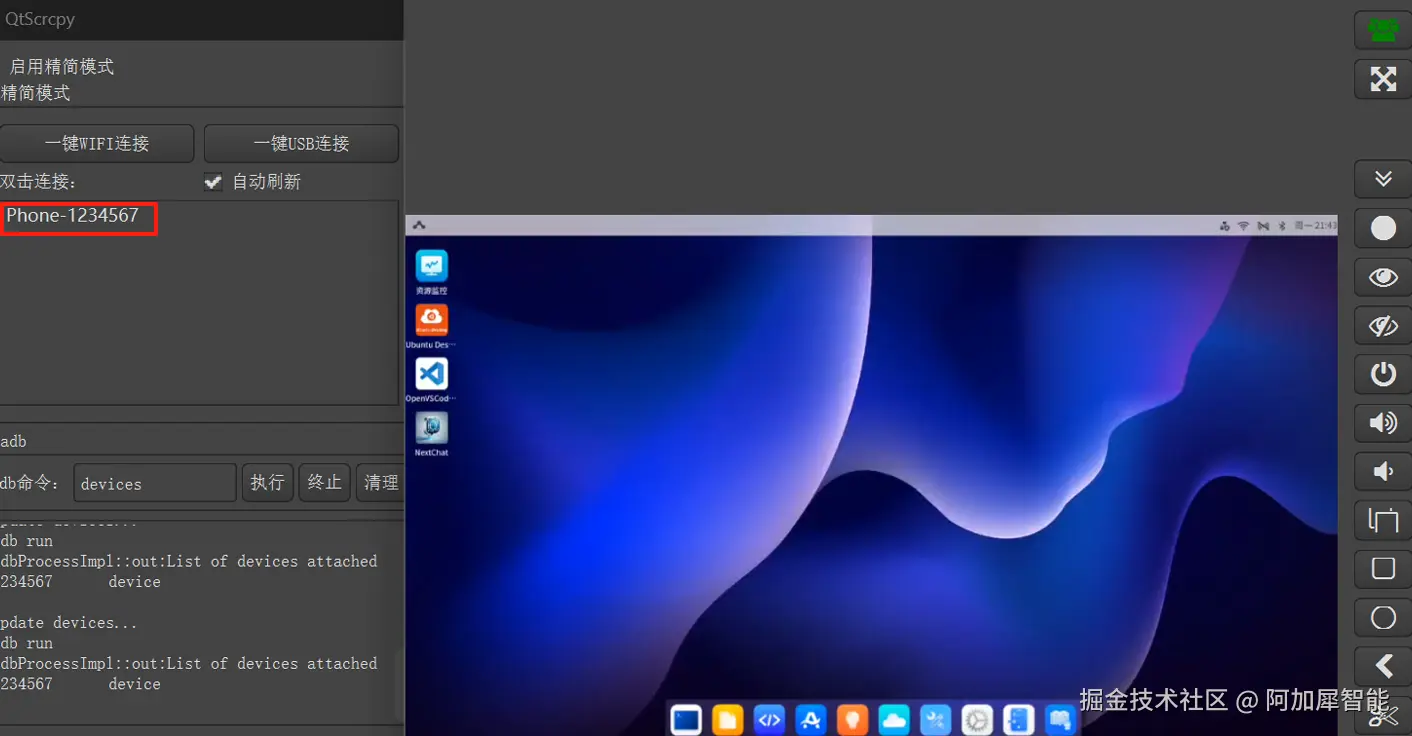Click the 终止 button
The height and width of the screenshot is (736, 1412).
pos(324,483)
